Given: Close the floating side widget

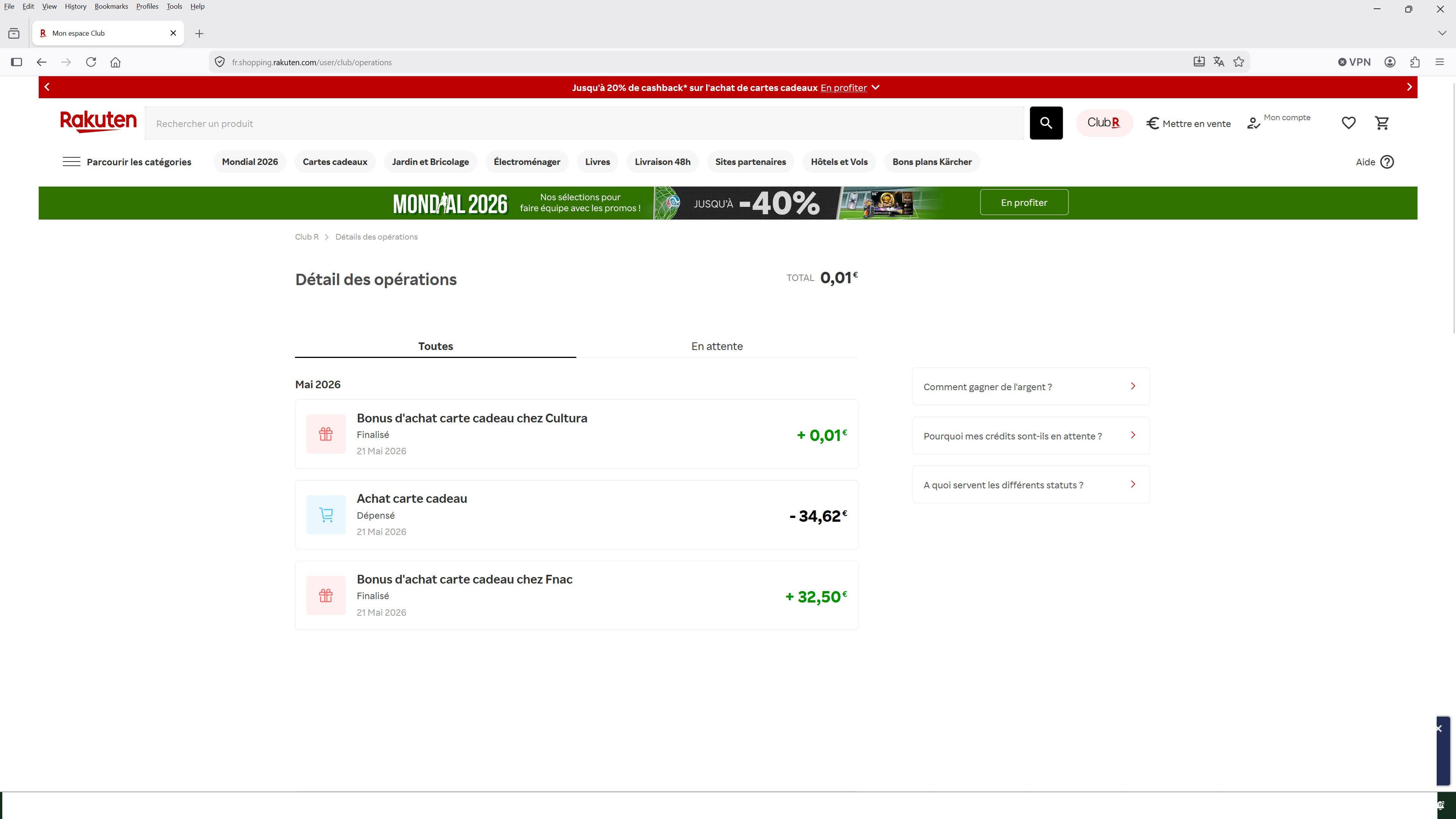Looking at the screenshot, I should (1439, 728).
